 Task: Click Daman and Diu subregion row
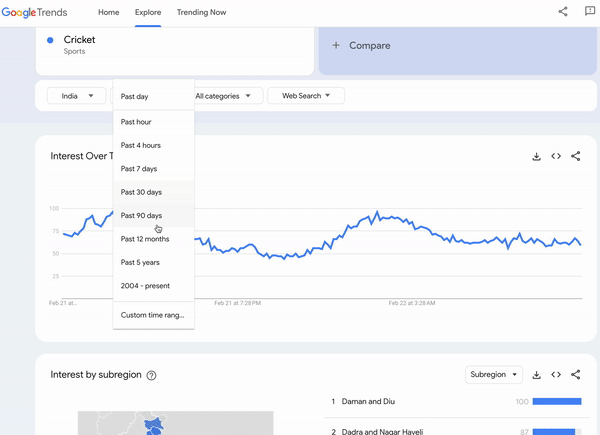tap(456, 401)
